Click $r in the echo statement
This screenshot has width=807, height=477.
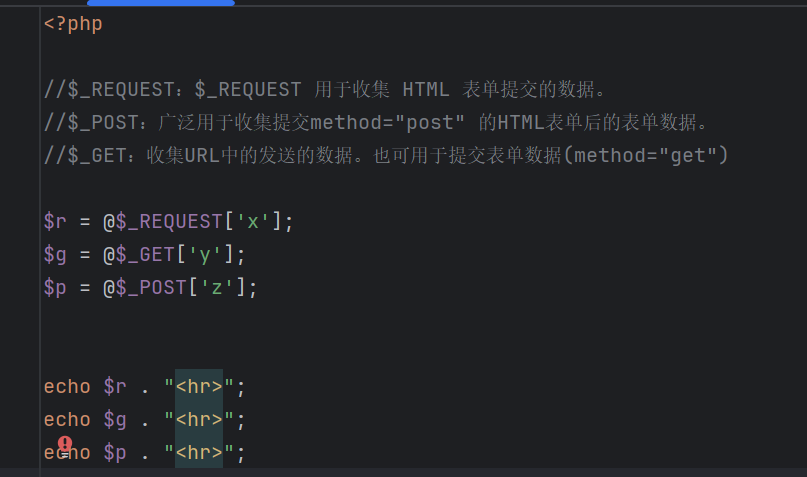pyautogui.click(x=115, y=387)
